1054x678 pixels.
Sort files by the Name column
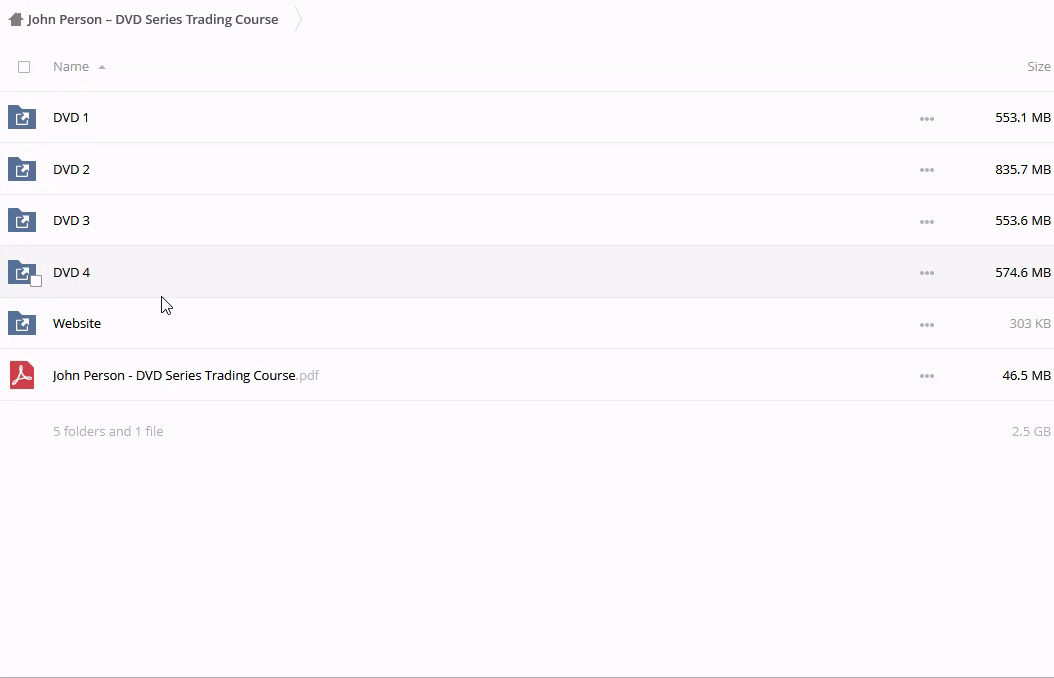click(x=71, y=67)
